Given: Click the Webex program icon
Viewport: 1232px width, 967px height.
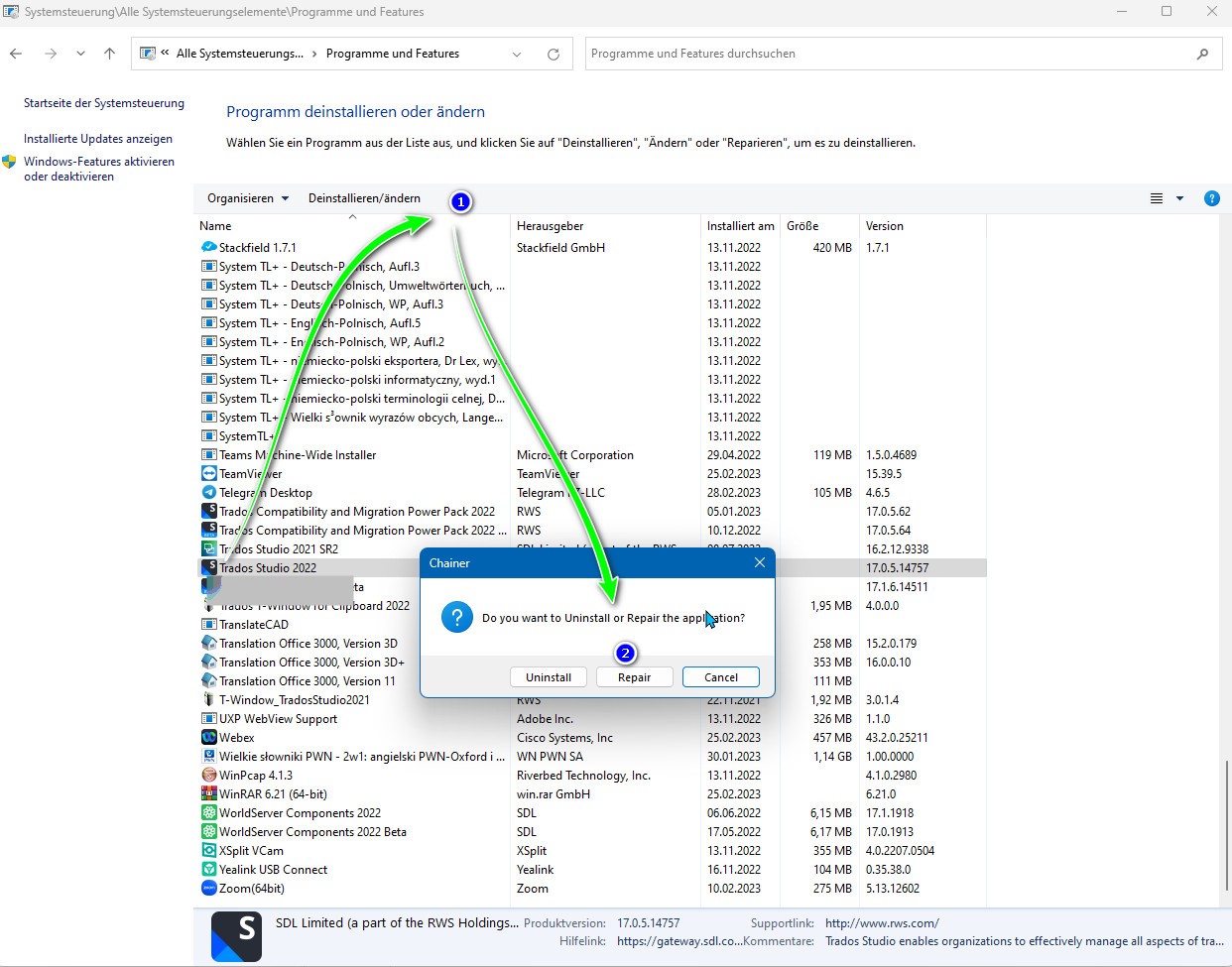Looking at the screenshot, I should coord(208,738).
